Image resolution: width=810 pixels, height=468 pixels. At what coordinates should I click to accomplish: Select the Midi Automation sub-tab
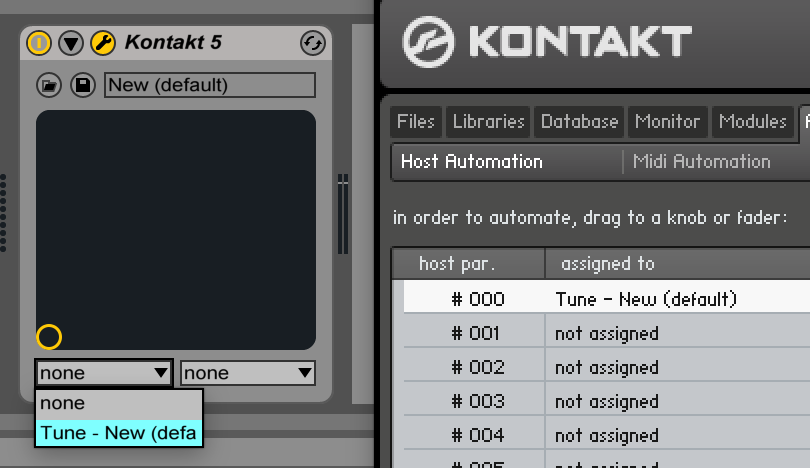(x=702, y=162)
